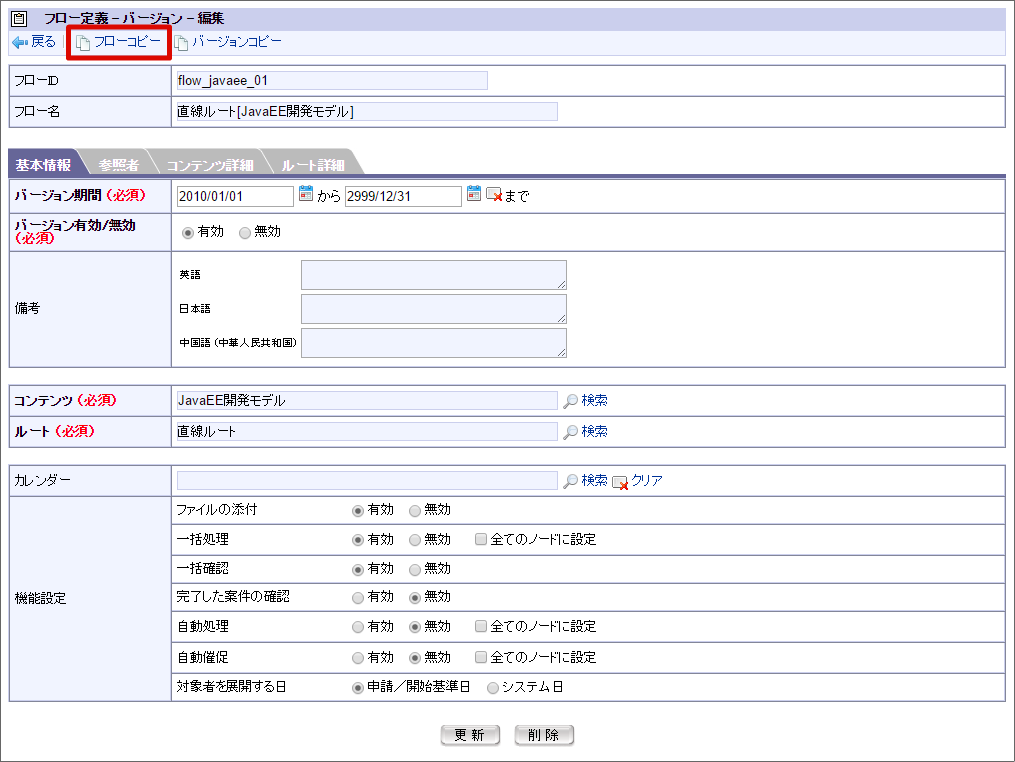Set 一括処理 to 有効
Image resolution: width=1015 pixels, height=762 pixels.
click(357, 540)
